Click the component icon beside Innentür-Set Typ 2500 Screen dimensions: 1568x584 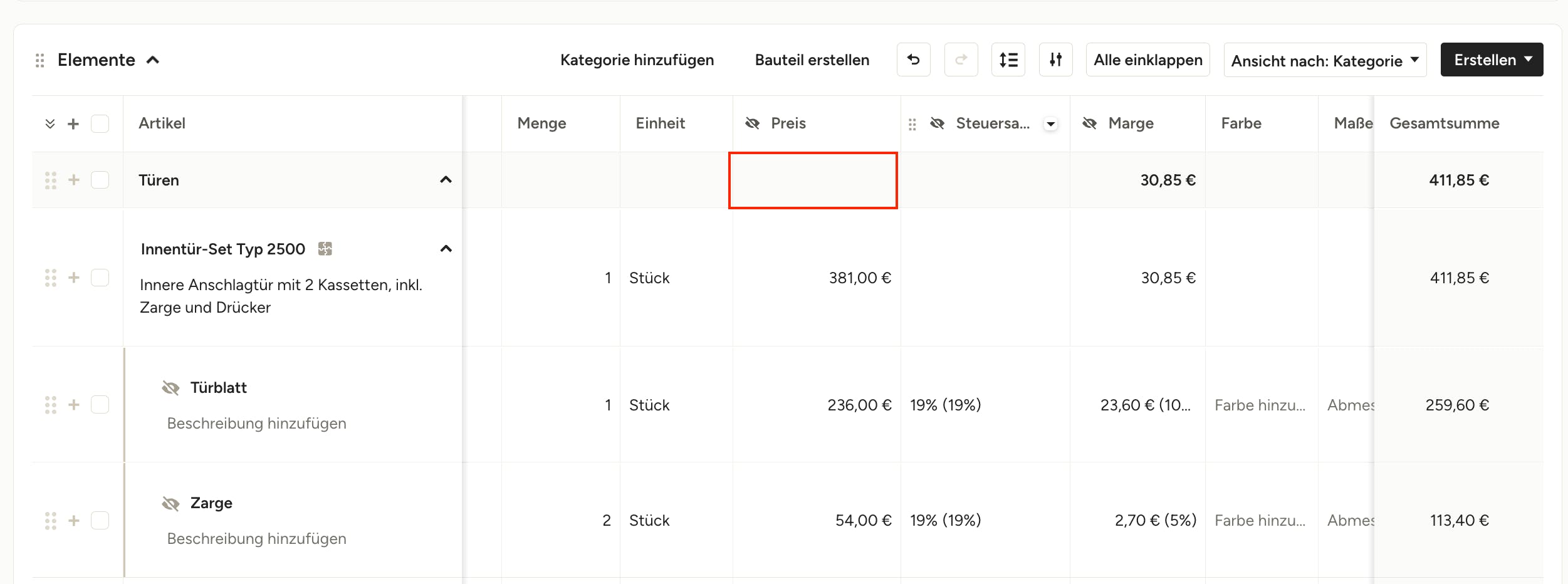tap(325, 249)
